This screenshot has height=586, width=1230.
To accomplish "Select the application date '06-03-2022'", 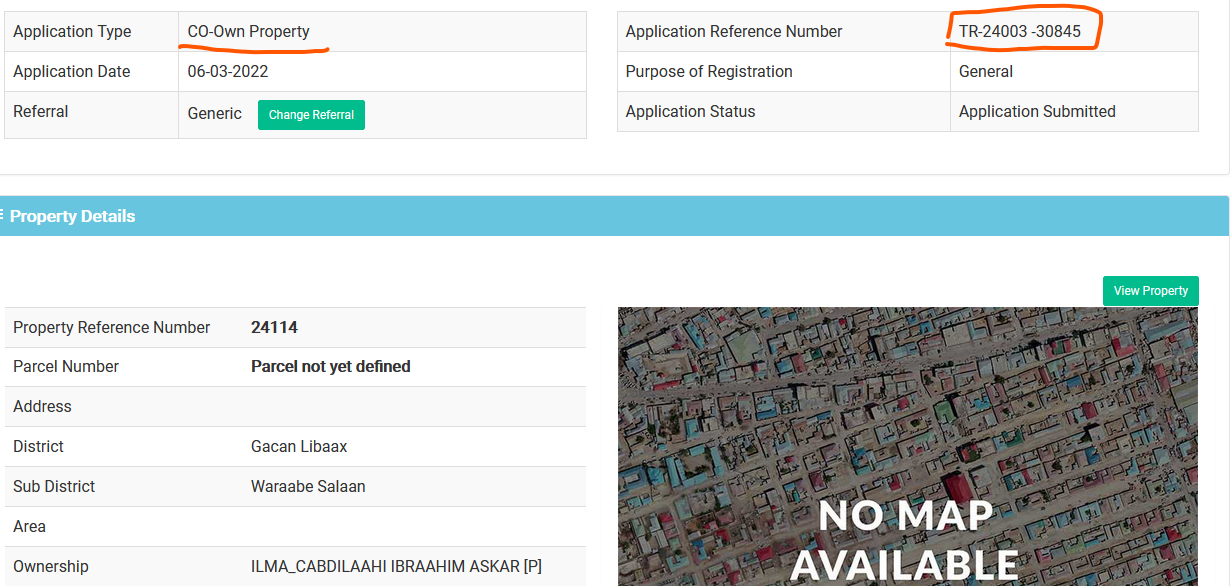I will pos(228,72).
